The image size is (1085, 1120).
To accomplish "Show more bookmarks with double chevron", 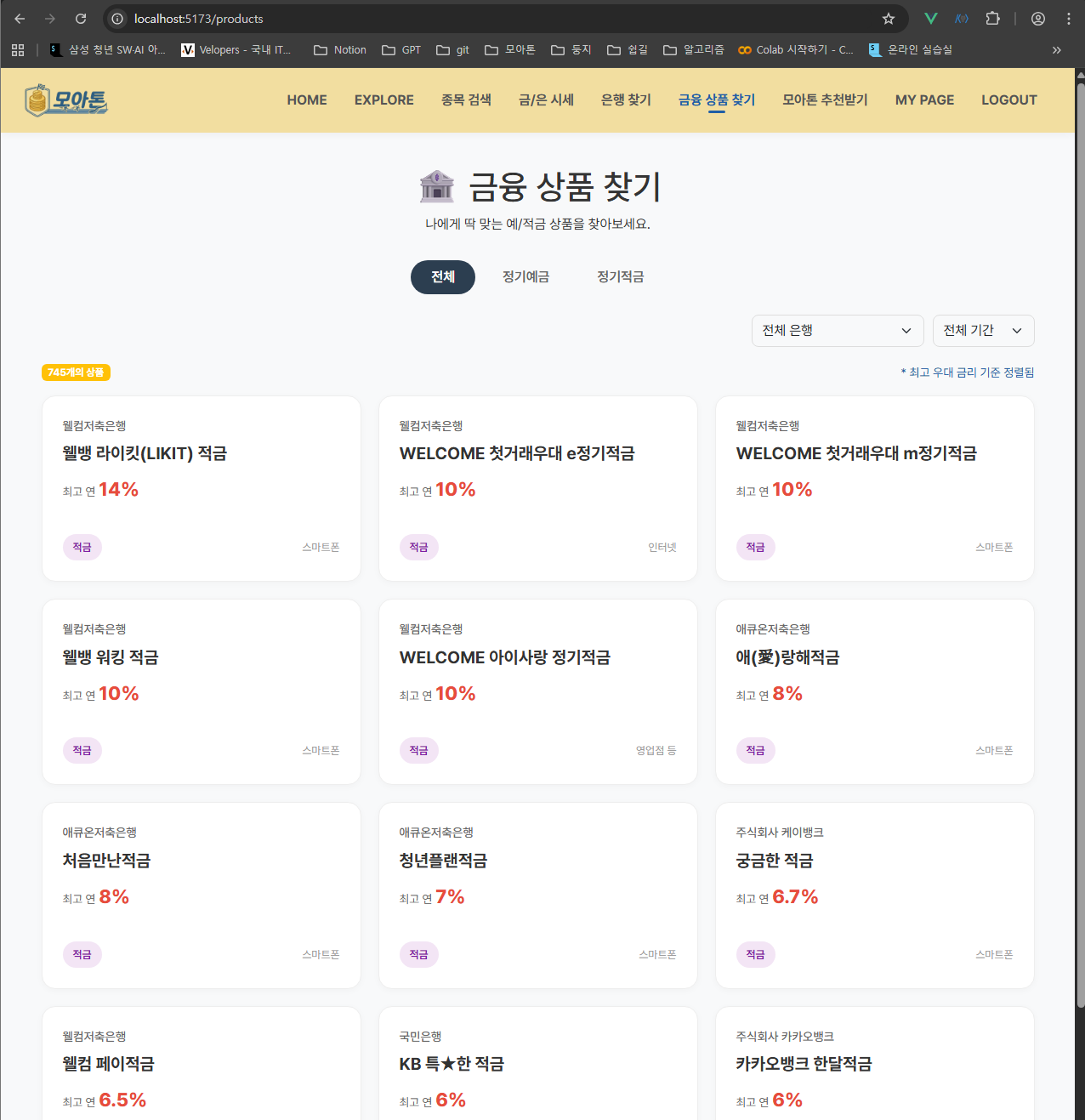I will coord(1056,50).
